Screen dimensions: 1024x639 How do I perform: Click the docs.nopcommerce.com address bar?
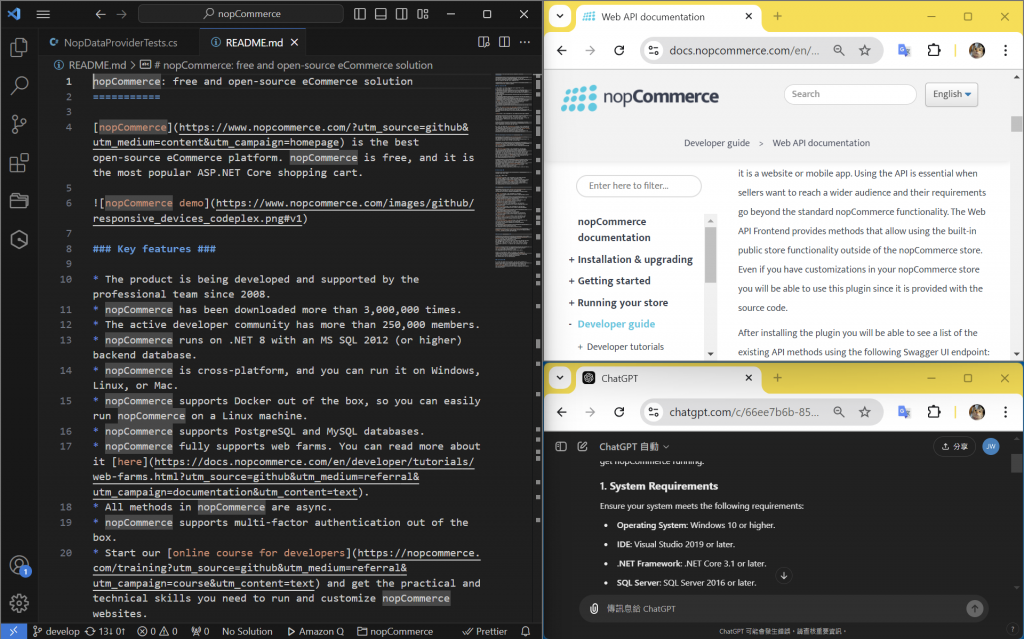click(744, 50)
